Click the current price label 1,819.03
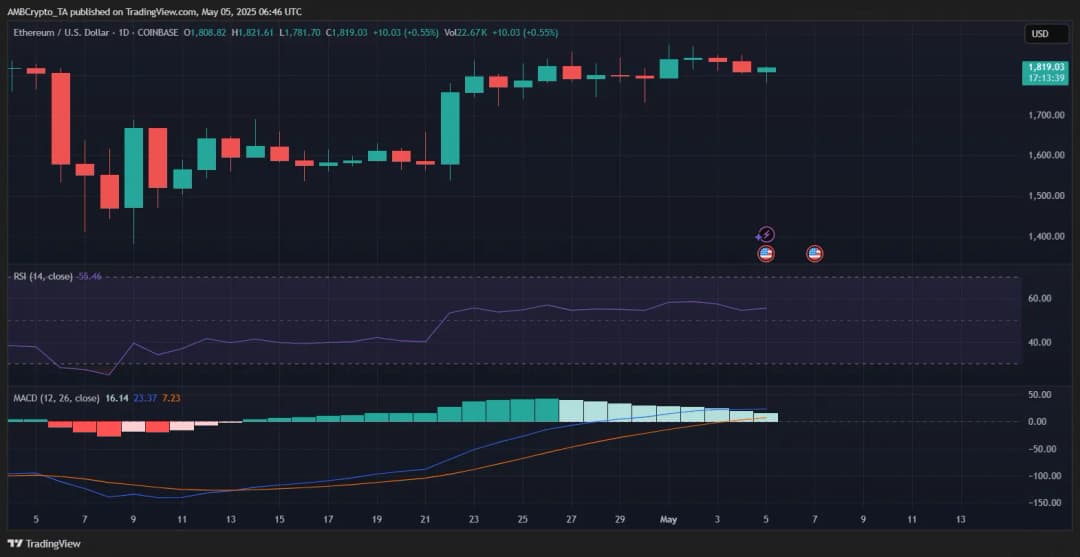The image size is (1080, 557). tap(1045, 67)
